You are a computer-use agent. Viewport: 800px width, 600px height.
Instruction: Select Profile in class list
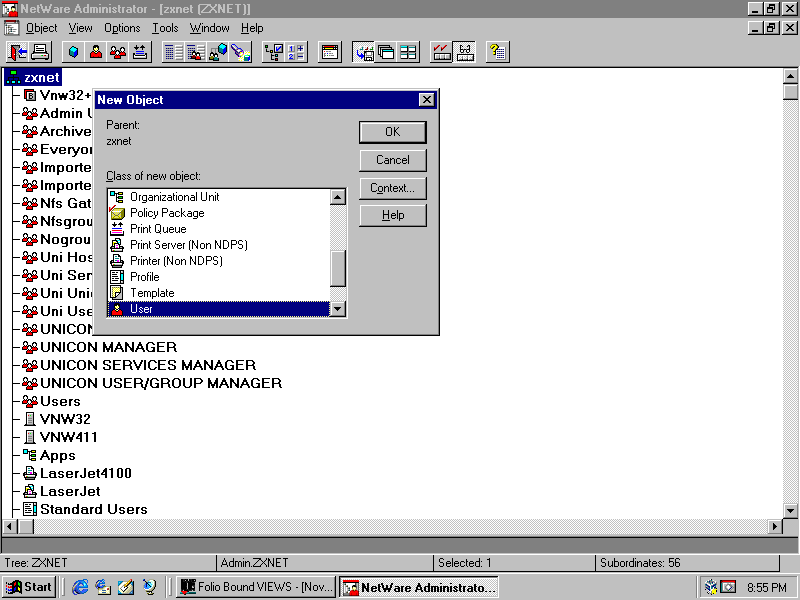(219, 277)
